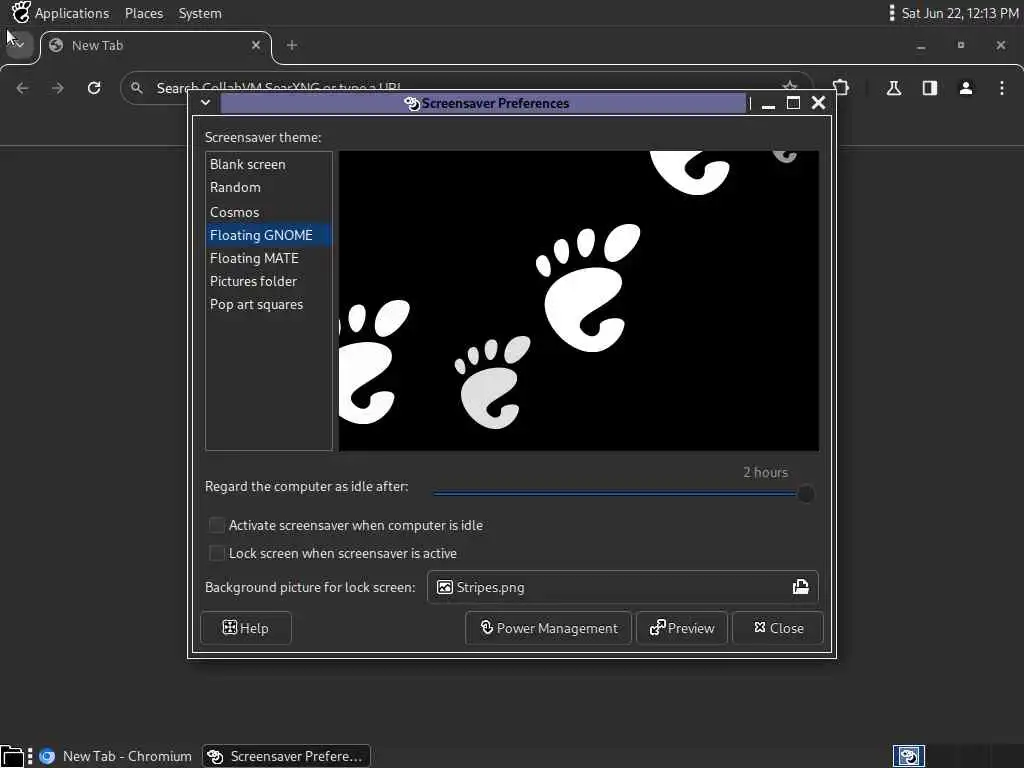Open the Stripes.png background picture chooser
Screen dimensions: 1024x768
(x=622, y=587)
